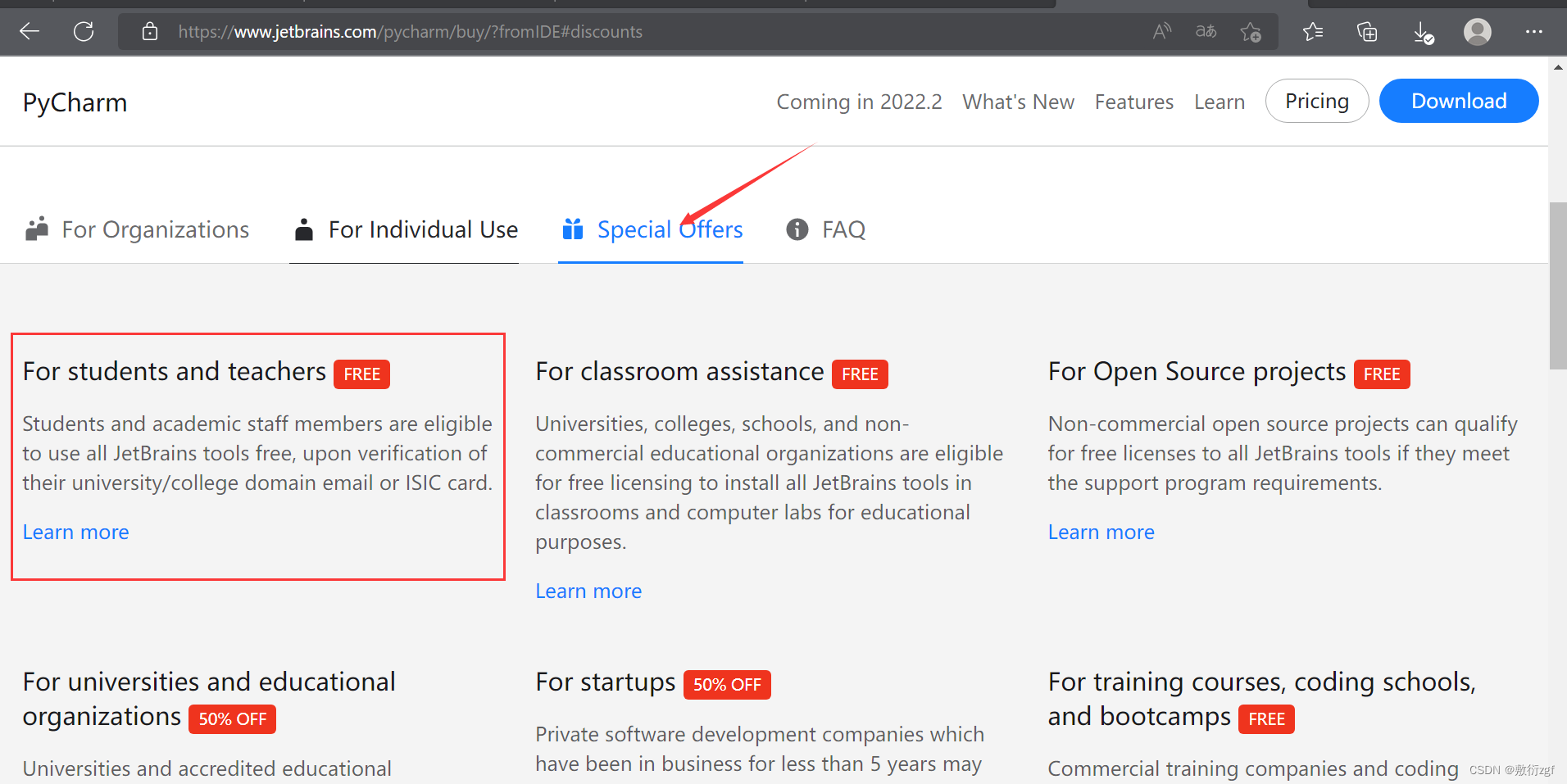Click FREE badge beside Open Source projects
The image size is (1567, 784).
(x=1382, y=374)
